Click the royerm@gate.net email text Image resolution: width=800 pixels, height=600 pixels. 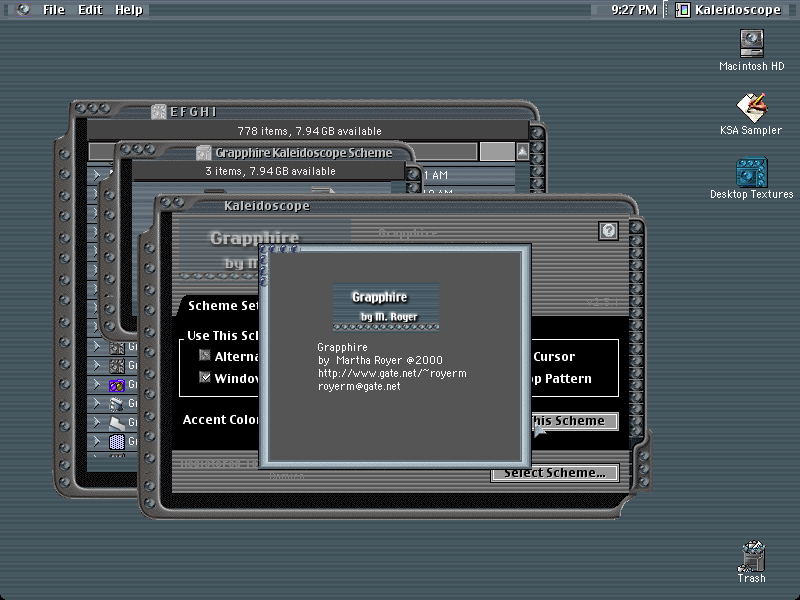(359, 386)
